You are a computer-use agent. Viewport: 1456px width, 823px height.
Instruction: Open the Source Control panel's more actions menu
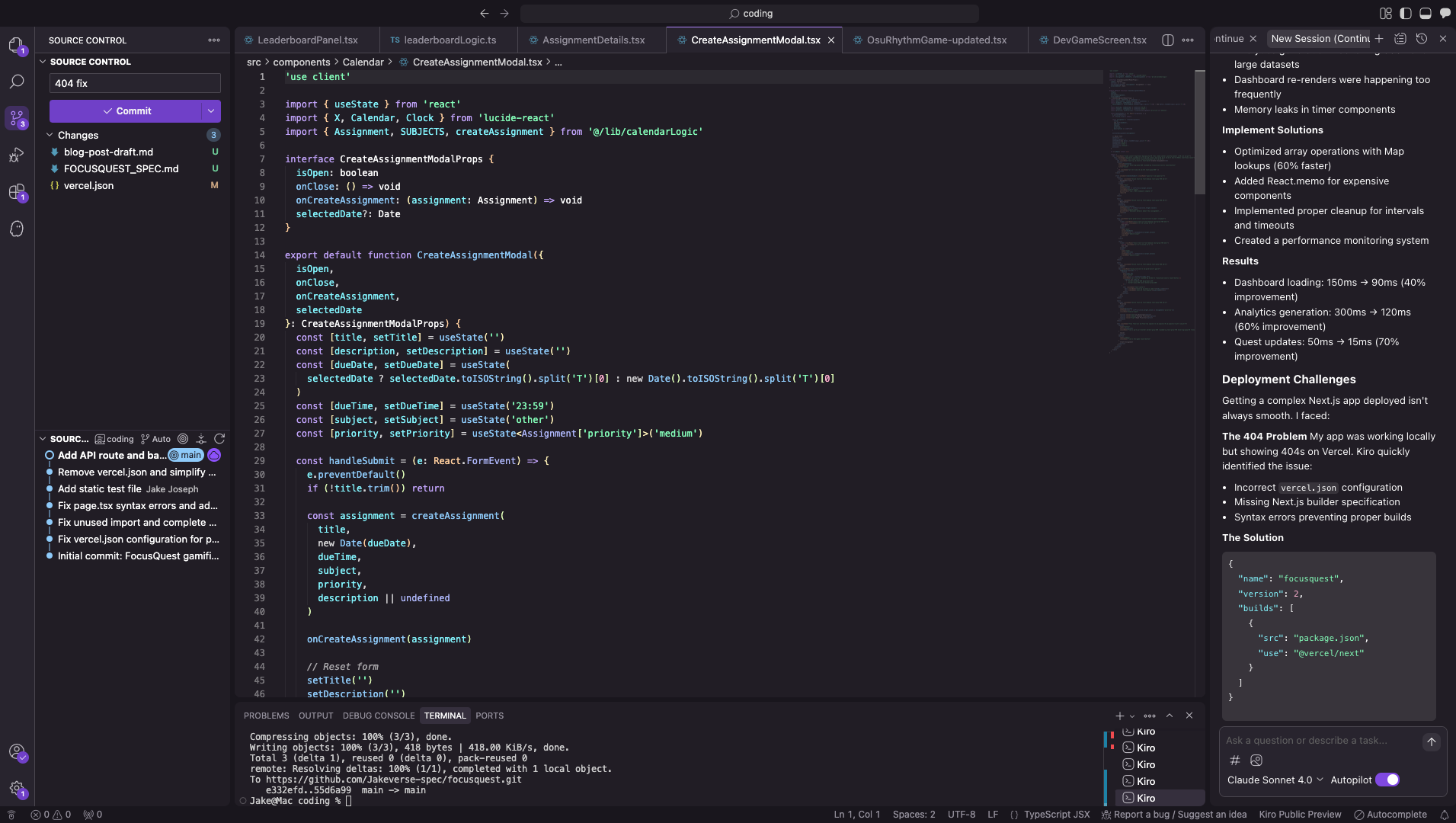[x=214, y=40]
